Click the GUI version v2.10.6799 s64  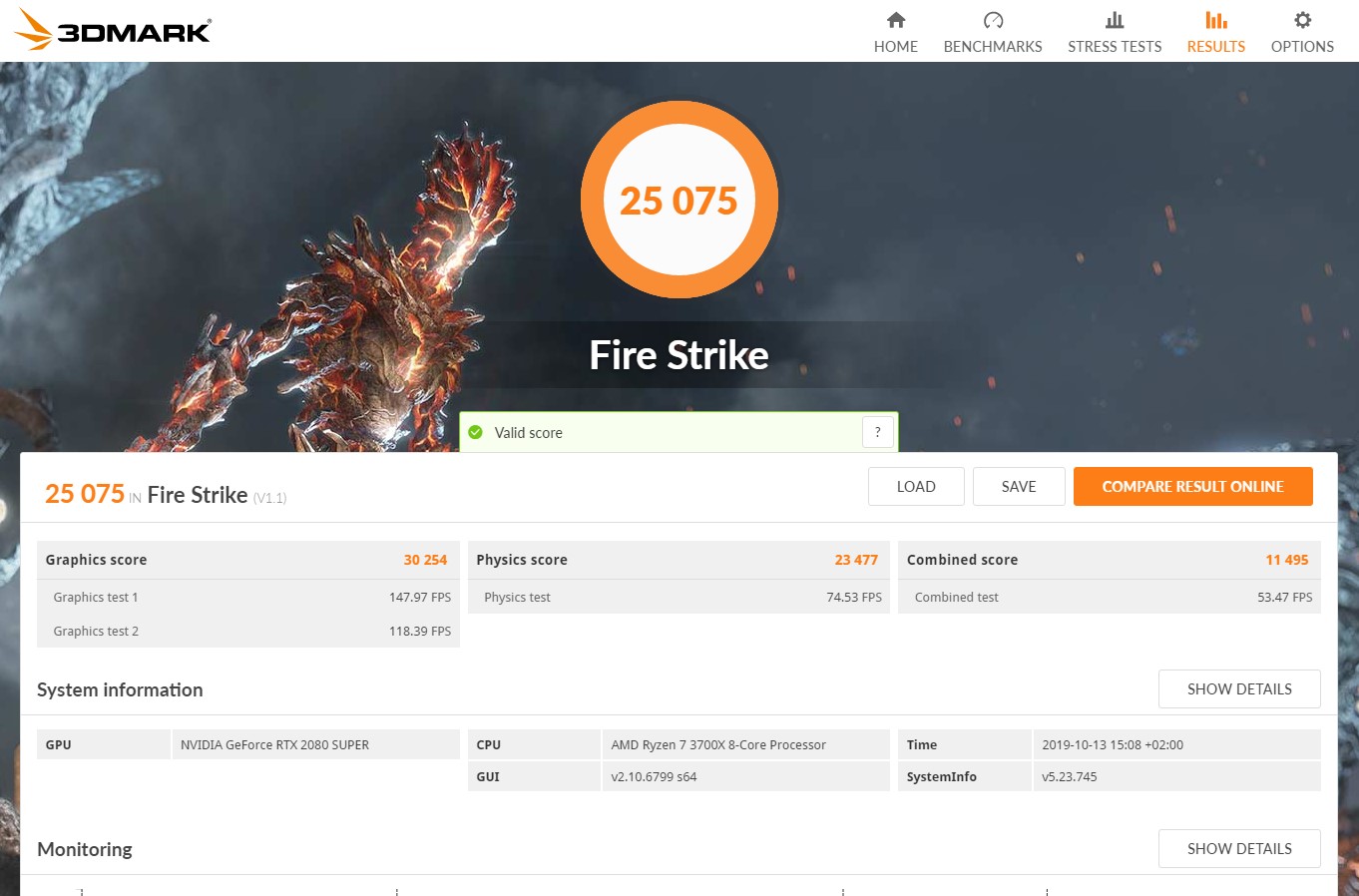[654, 777]
